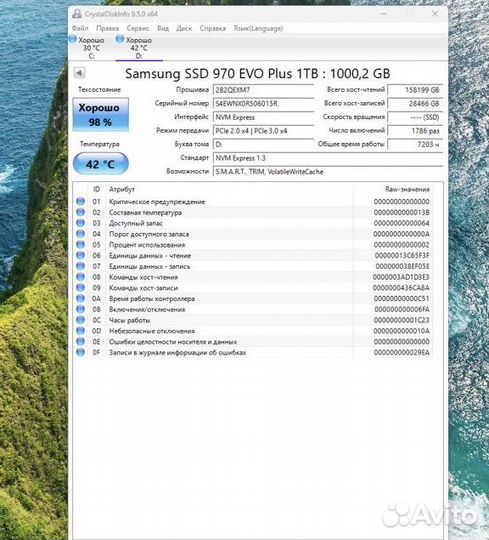
Task: Click the power on count value 1786 раз
Action: click(415, 131)
